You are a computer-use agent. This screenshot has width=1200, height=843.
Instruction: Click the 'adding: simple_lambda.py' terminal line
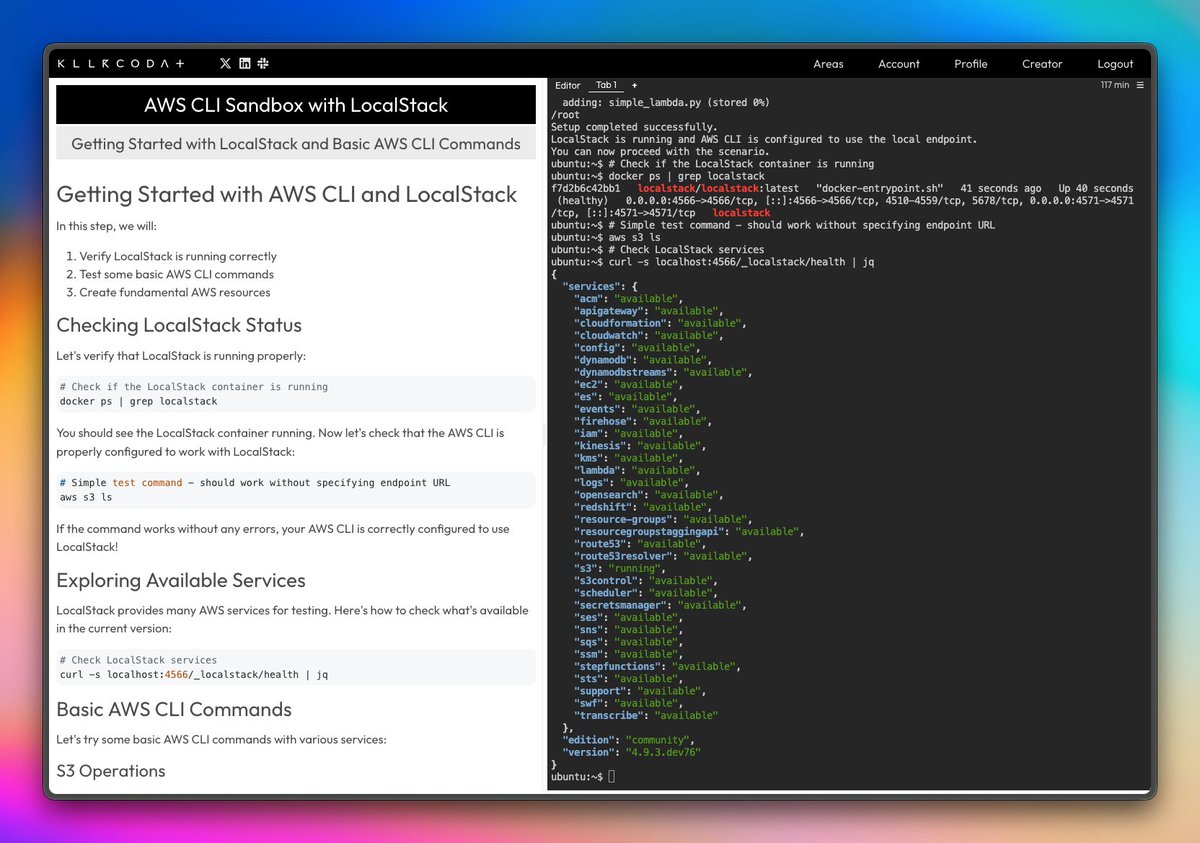665,102
